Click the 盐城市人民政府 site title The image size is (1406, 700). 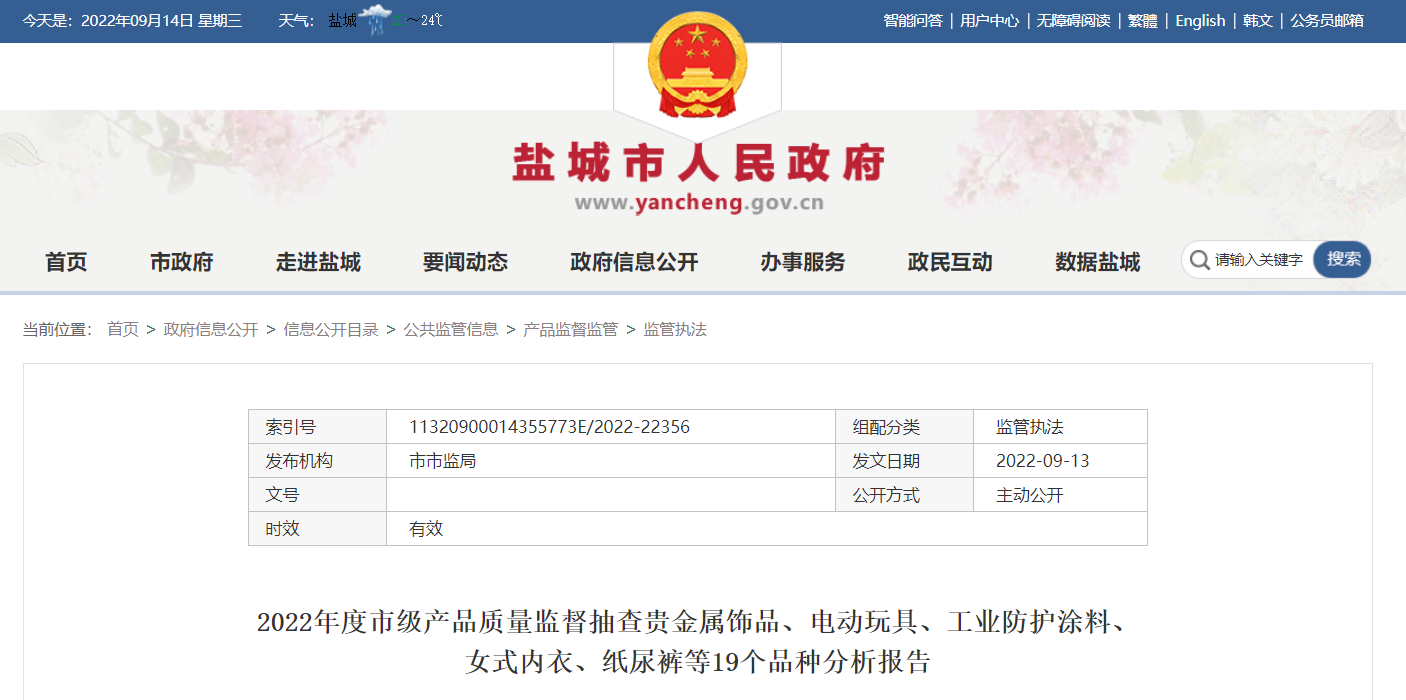pos(699,162)
